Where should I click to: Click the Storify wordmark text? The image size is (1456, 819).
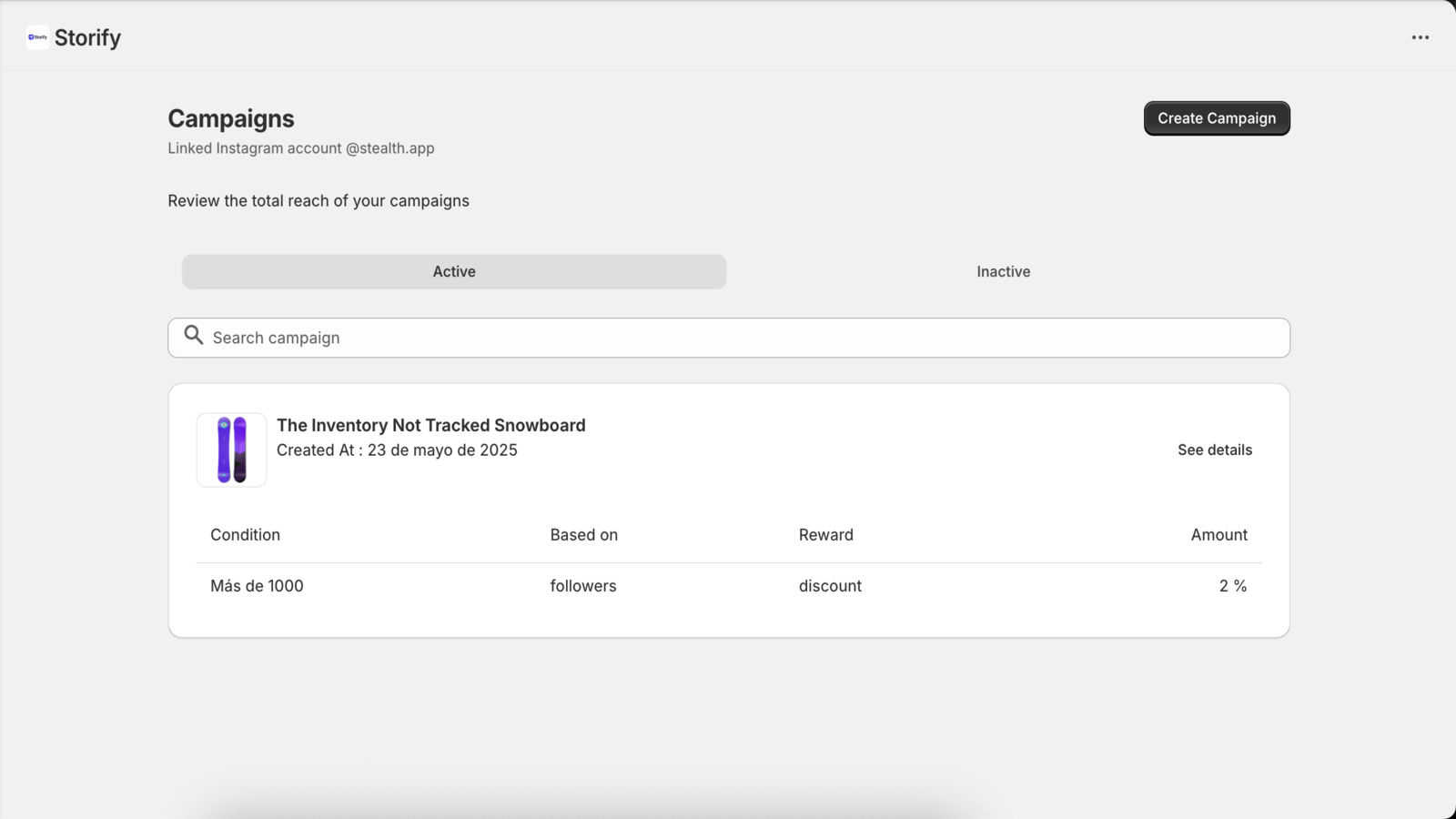(x=87, y=37)
